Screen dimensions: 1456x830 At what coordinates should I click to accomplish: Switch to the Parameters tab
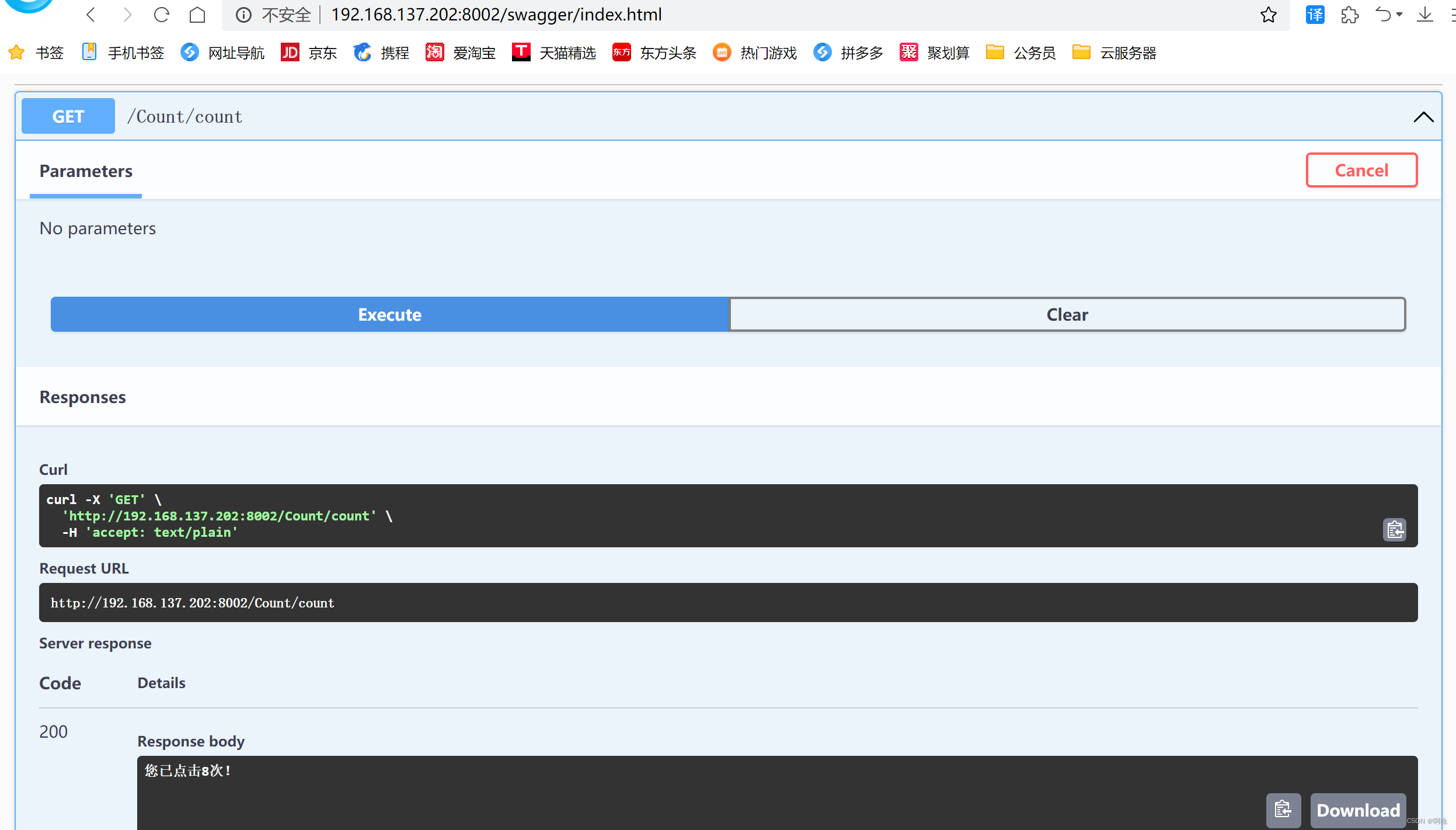tap(85, 171)
